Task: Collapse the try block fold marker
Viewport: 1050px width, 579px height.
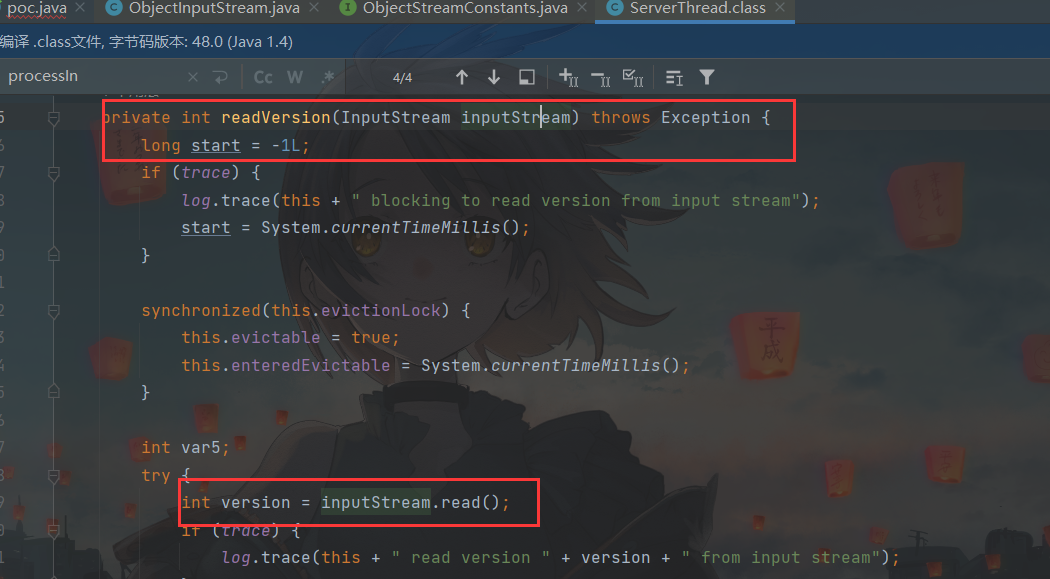Action: pos(53,475)
